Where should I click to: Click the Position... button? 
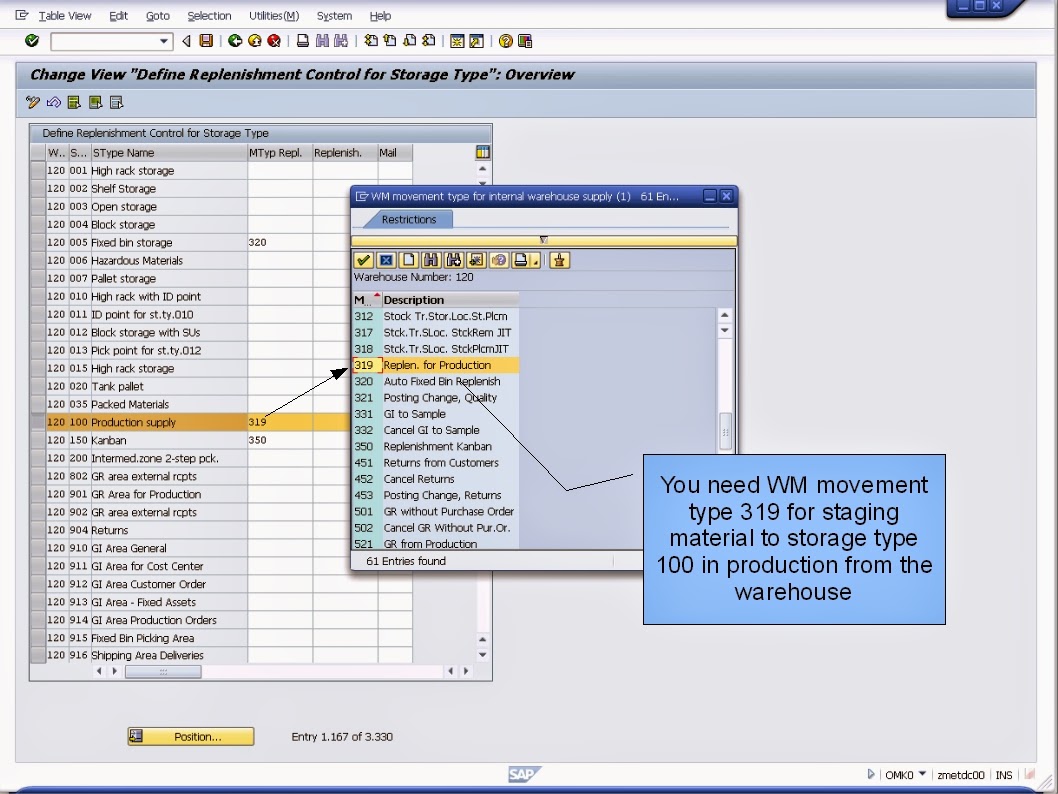click(190, 736)
